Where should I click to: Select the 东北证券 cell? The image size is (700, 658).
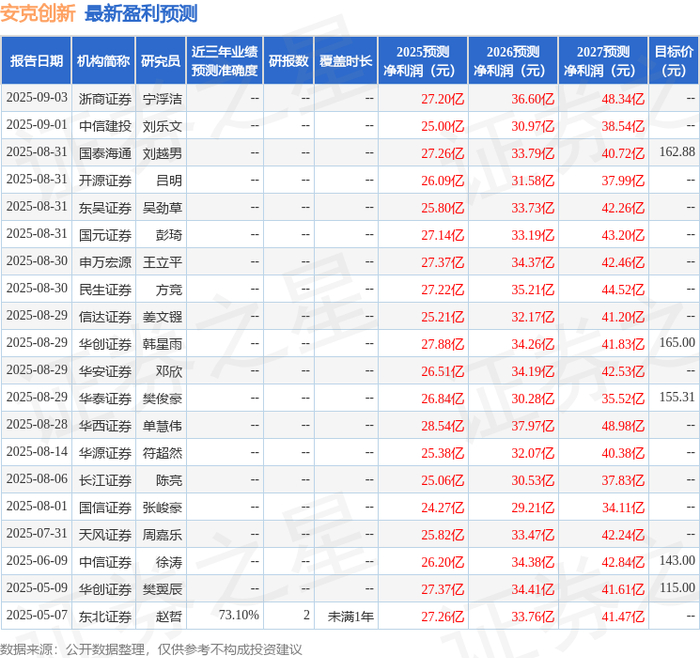105,616
